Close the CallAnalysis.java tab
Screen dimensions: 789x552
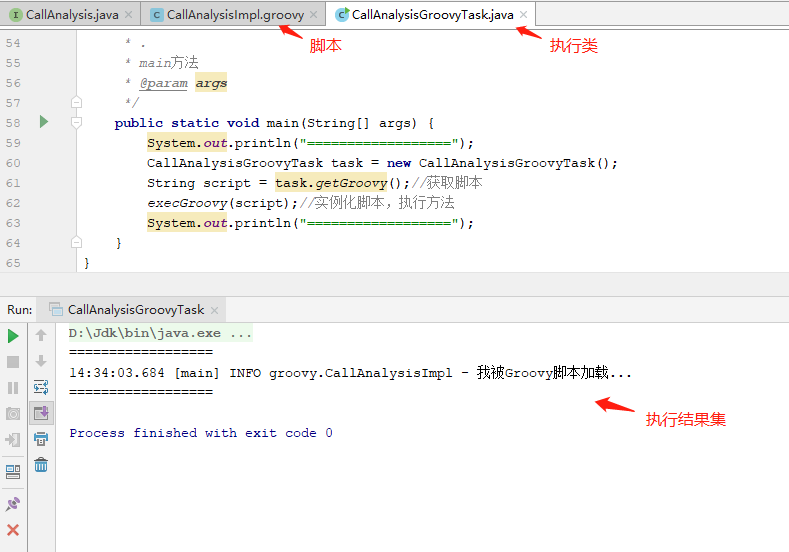coord(129,15)
